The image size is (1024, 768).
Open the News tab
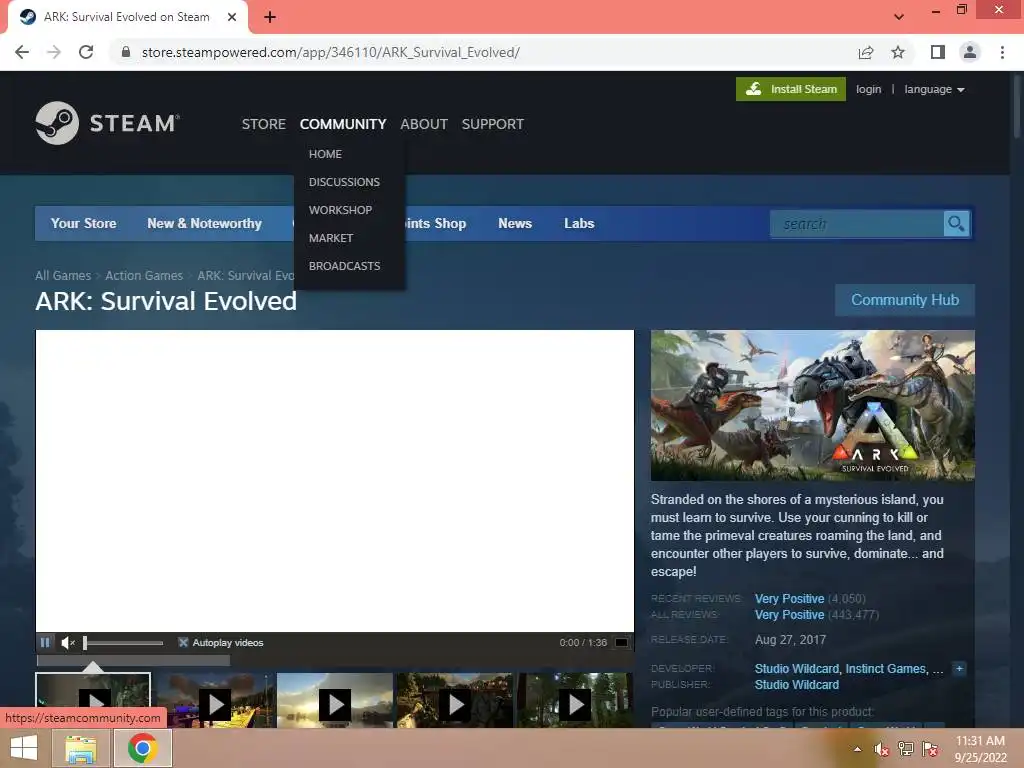click(x=515, y=223)
